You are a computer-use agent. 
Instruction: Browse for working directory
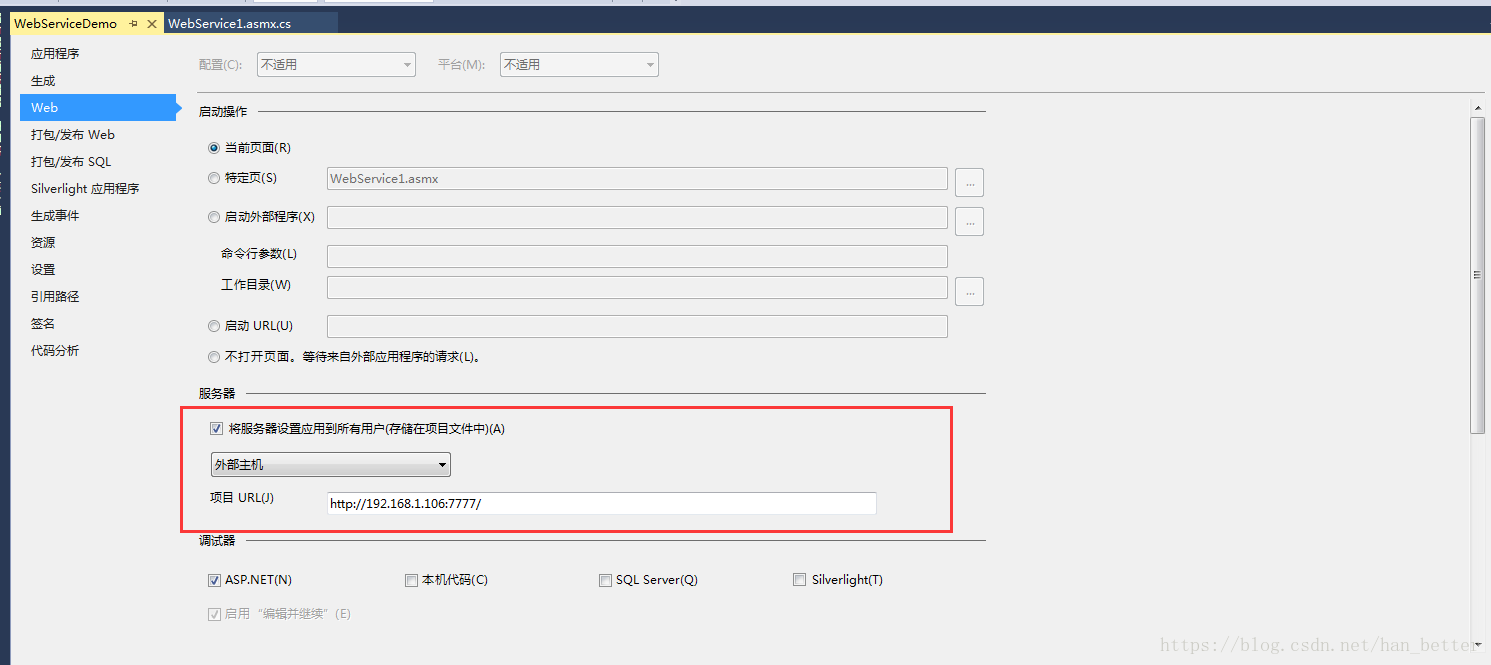tap(969, 291)
